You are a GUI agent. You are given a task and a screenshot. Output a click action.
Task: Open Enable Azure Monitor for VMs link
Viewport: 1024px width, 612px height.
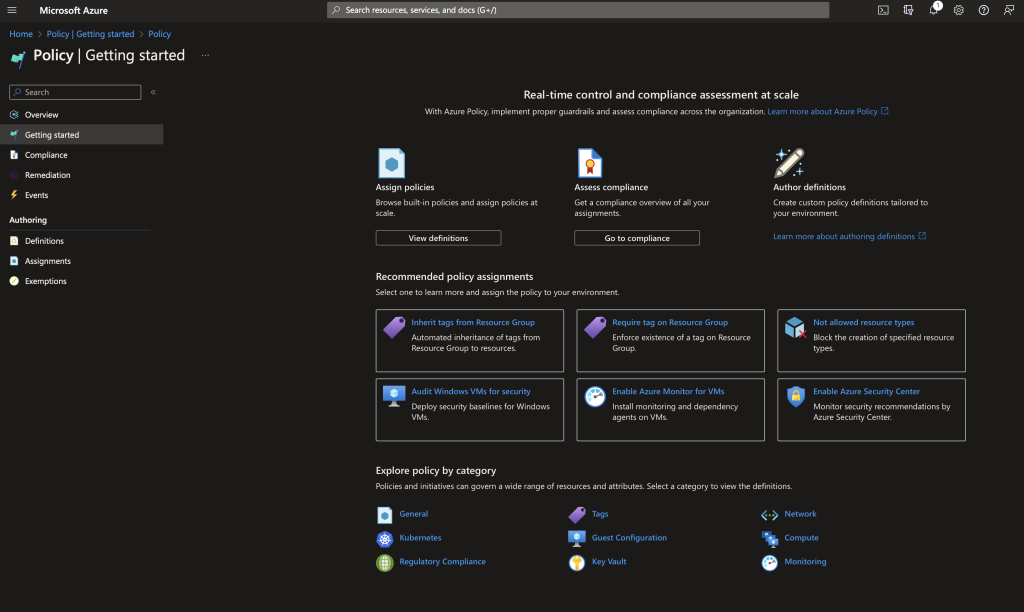pyautogui.click(x=668, y=391)
